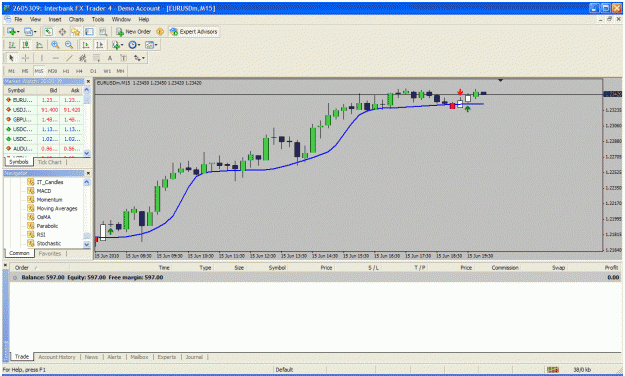Click the New Order button

[x=133, y=31]
